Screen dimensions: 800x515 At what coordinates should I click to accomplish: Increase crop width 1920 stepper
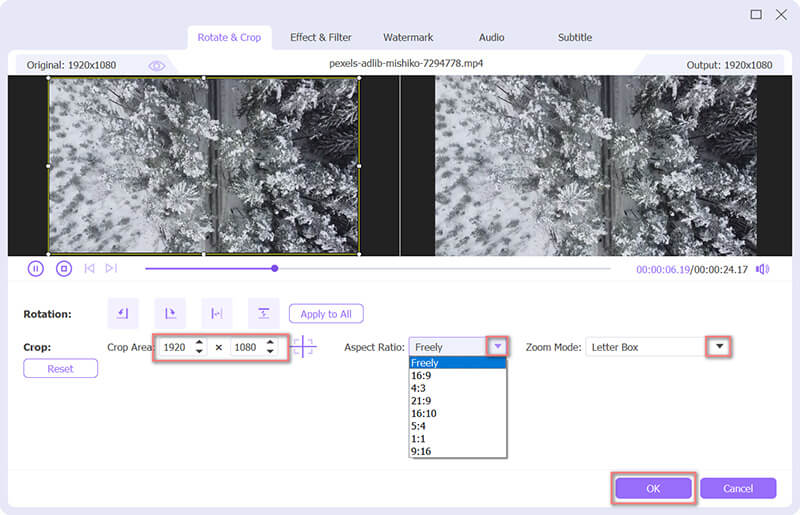coord(199,342)
